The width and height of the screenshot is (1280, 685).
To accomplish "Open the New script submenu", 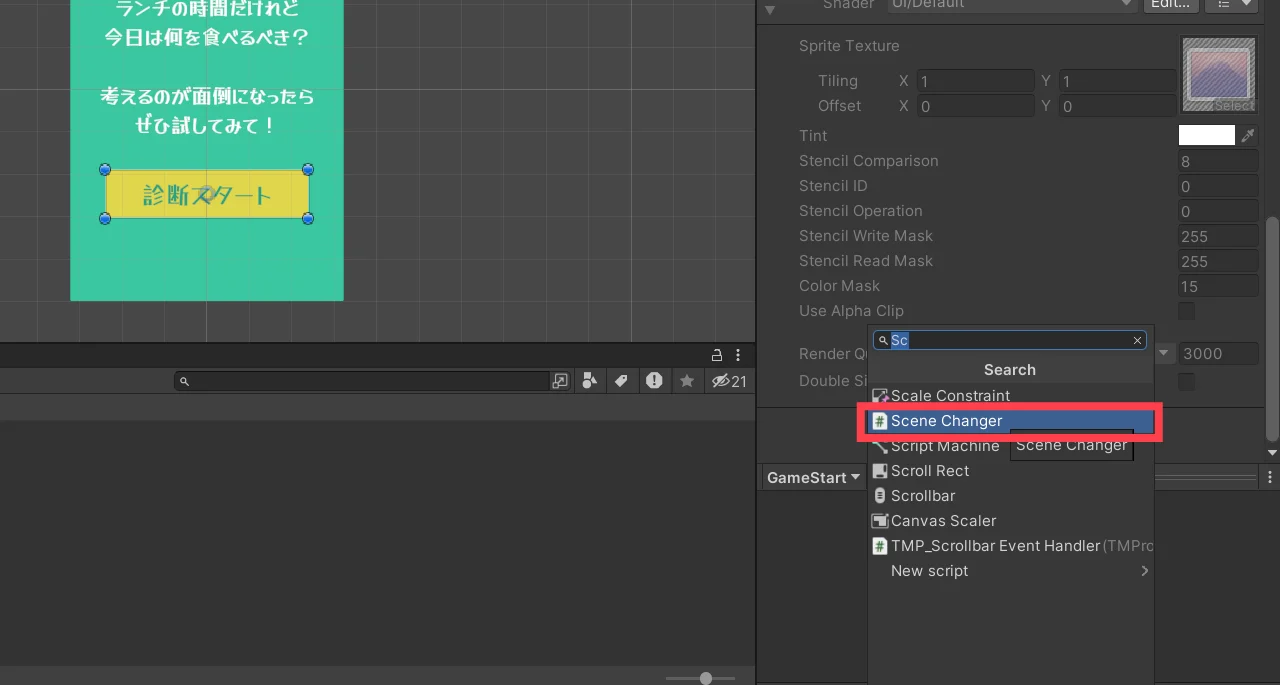I will coord(1010,571).
